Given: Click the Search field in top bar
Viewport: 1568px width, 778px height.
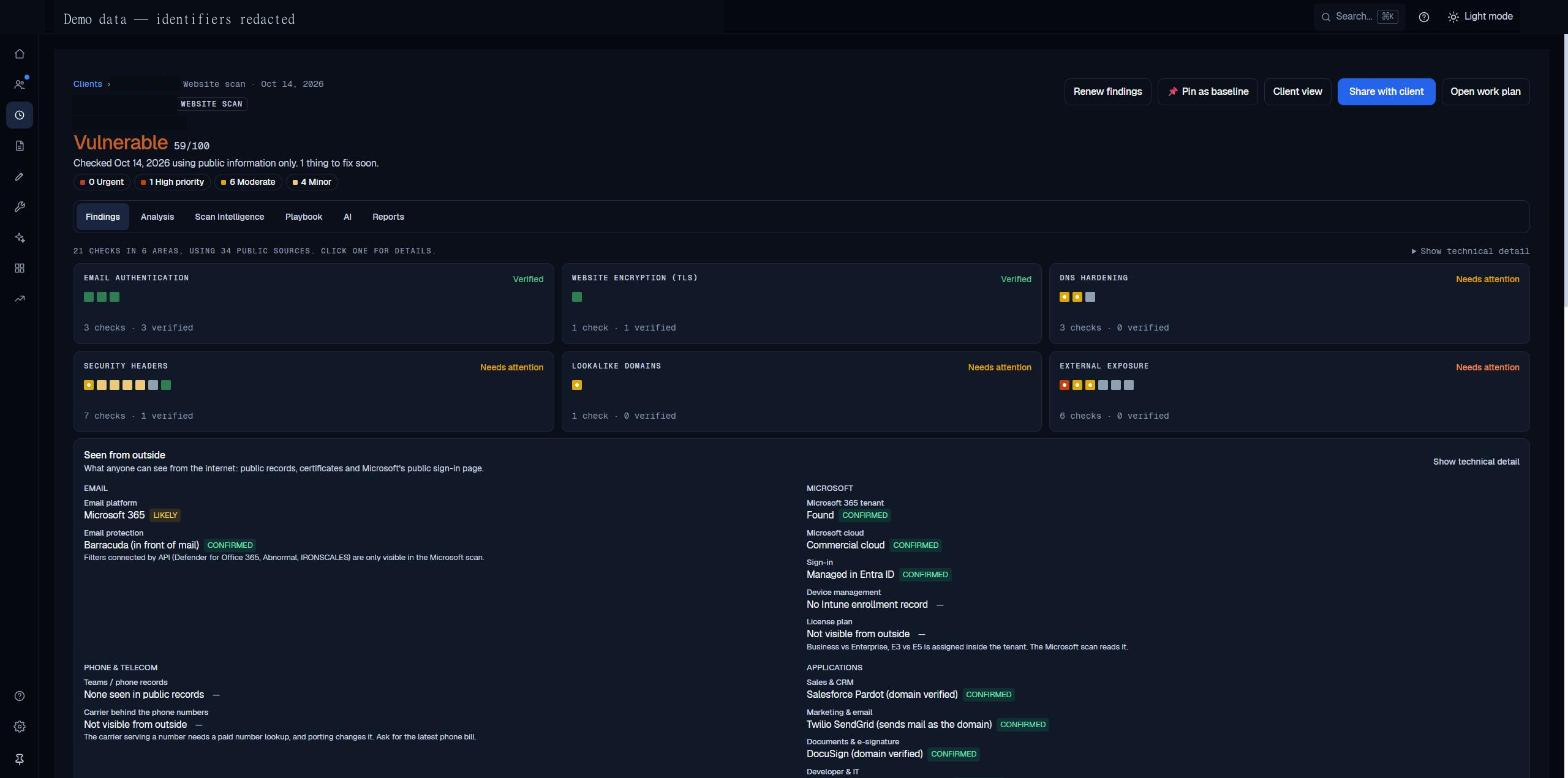Looking at the screenshot, I should tap(1359, 17).
